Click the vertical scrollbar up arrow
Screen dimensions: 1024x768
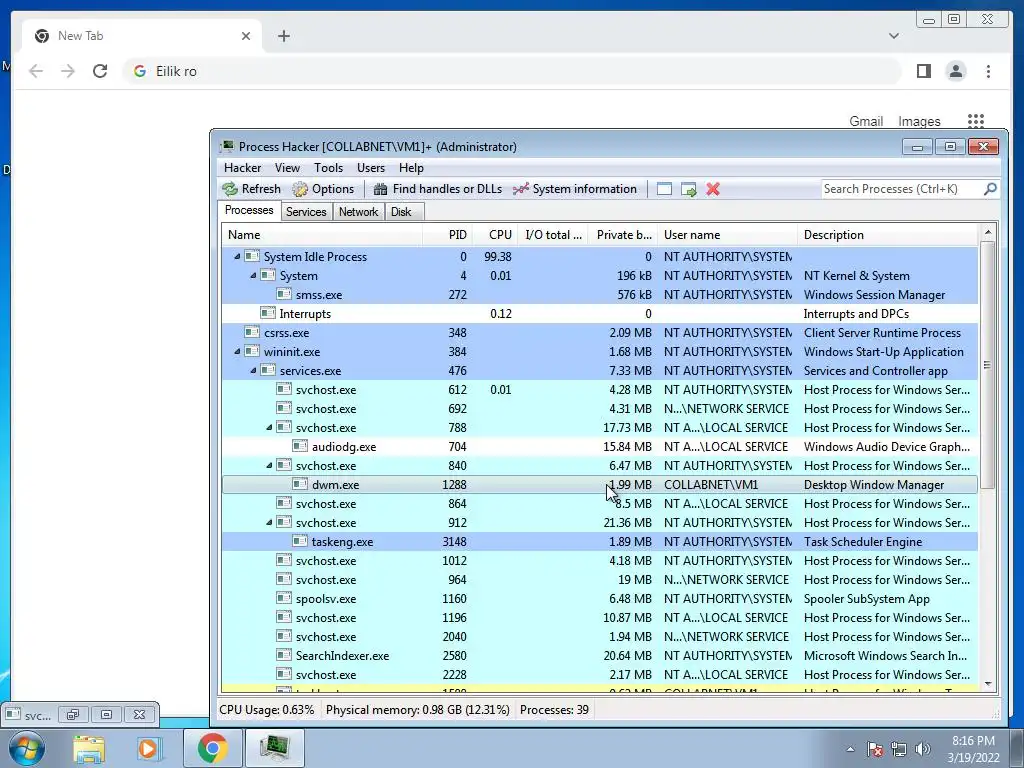point(987,232)
